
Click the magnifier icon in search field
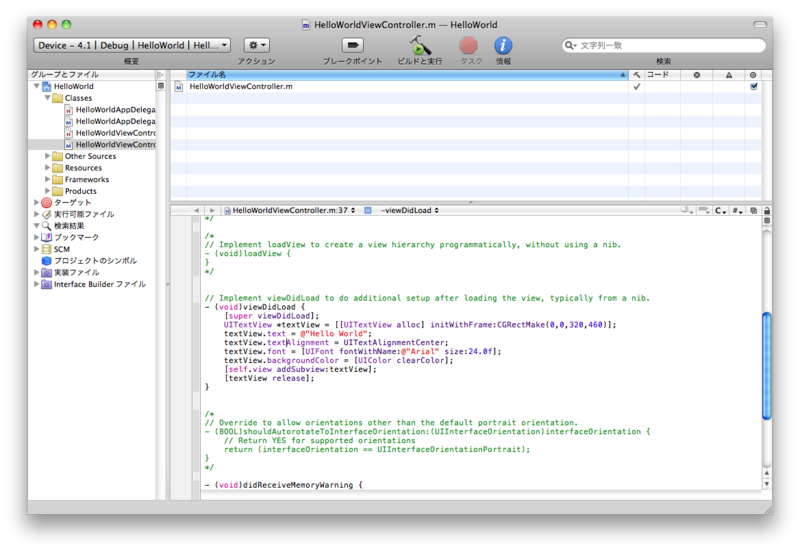pos(569,45)
